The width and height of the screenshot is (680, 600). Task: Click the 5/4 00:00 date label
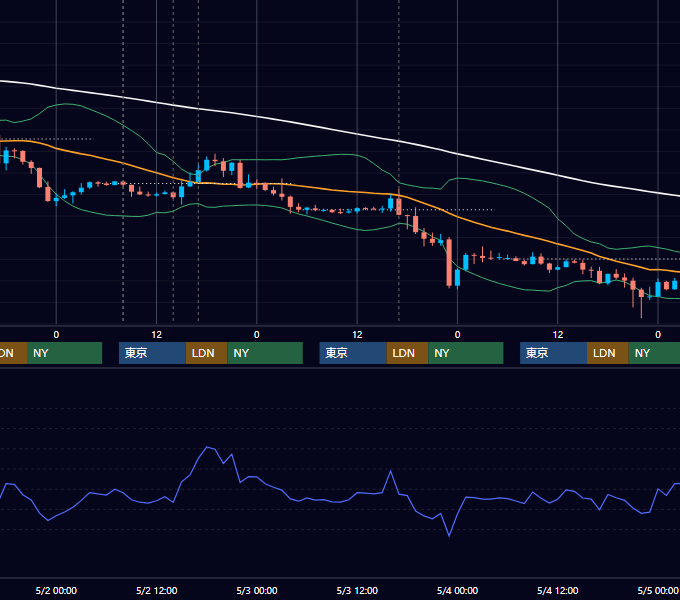tap(457, 590)
